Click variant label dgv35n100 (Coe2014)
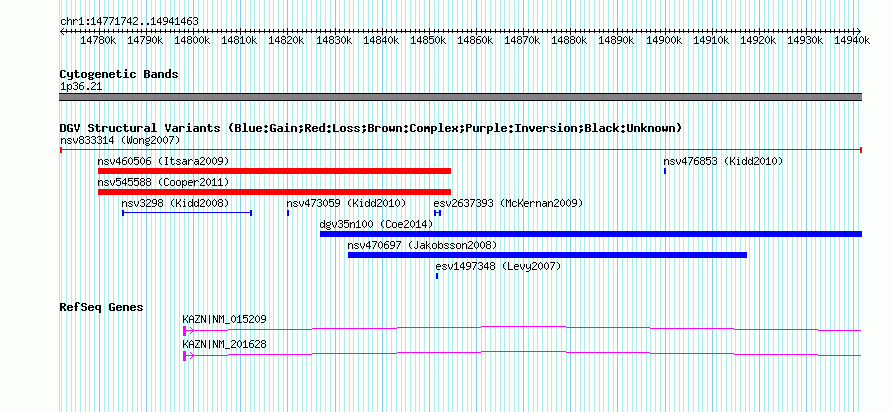 376,224
